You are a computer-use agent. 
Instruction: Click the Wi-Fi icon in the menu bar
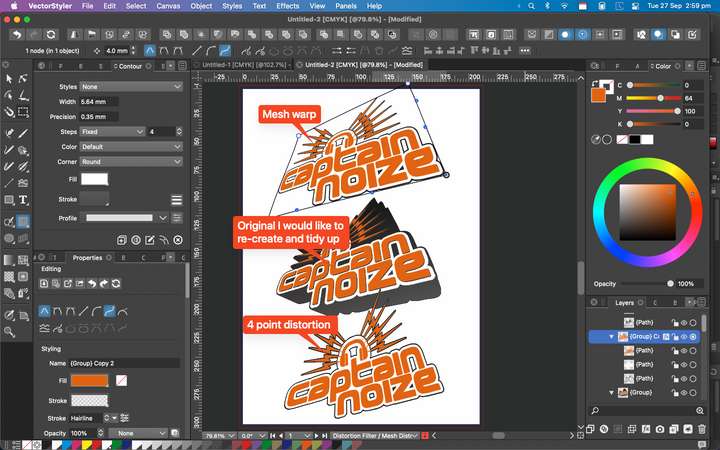coord(564,6)
